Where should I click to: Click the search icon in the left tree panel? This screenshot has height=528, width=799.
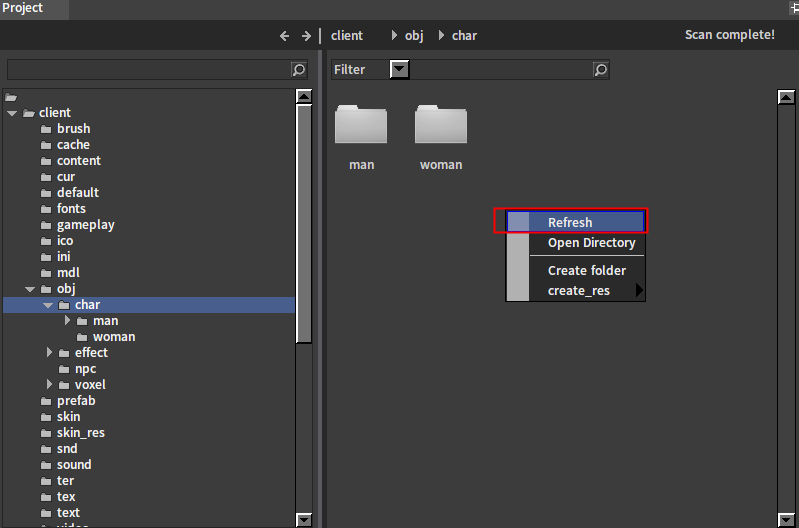tap(299, 69)
